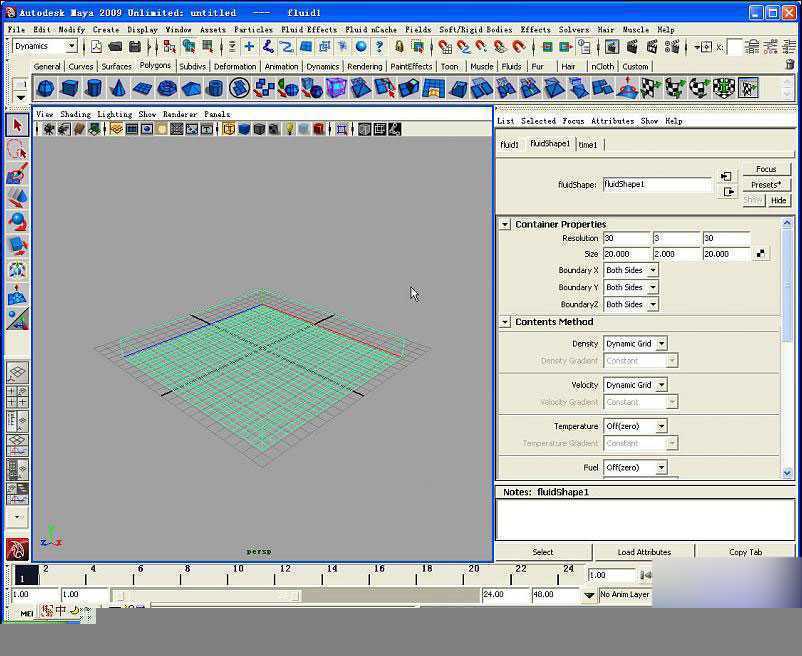Create a polygon cone from the shelf
The width and height of the screenshot is (802, 656).
(x=118, y=88)
